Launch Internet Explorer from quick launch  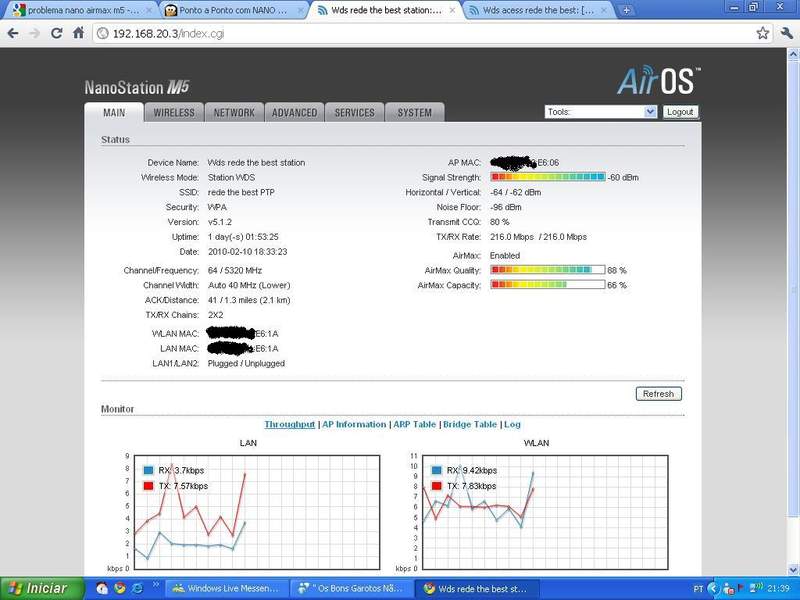(137, 589)
